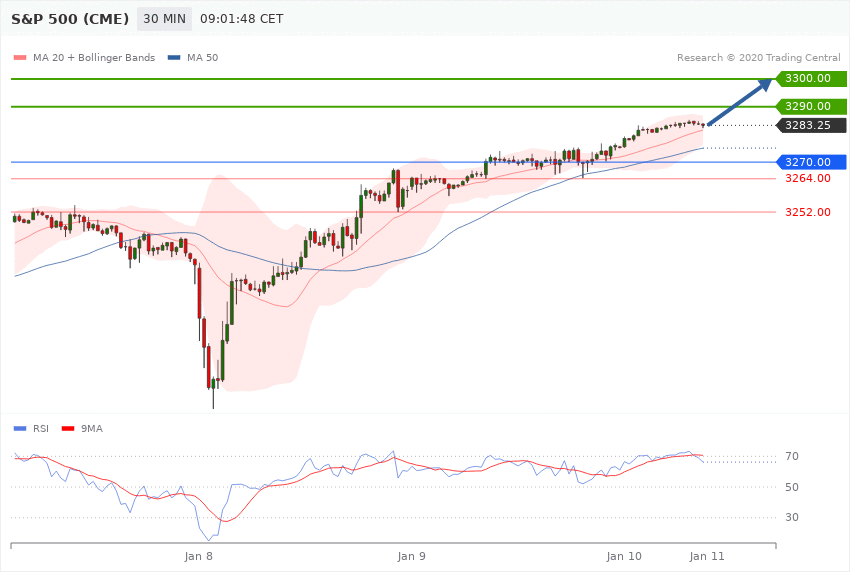The height and width of the screenshot is (576, 850).
Task: Click the Jan 9 date axis label
Action: [411, 556]
